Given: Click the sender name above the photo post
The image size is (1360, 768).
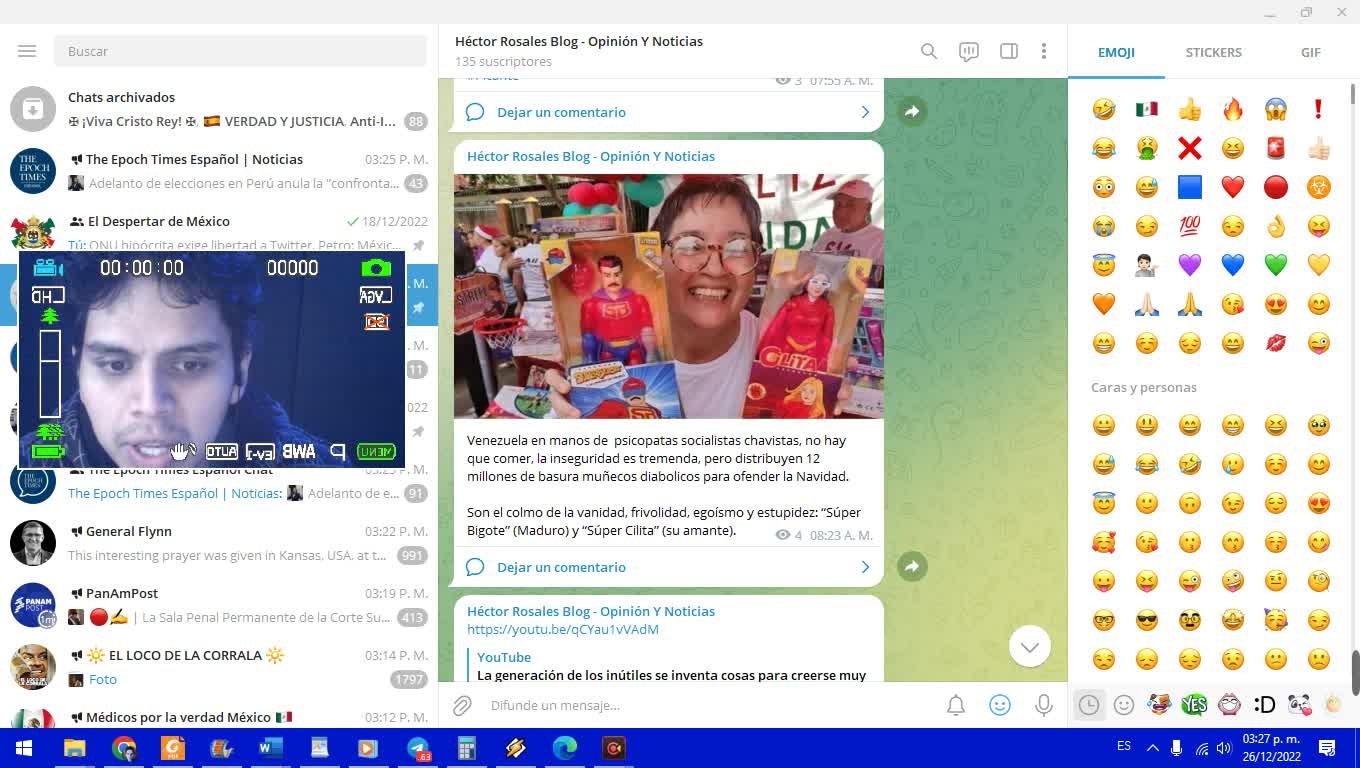Looking at the screenshot, I should [x=591, y=156].
